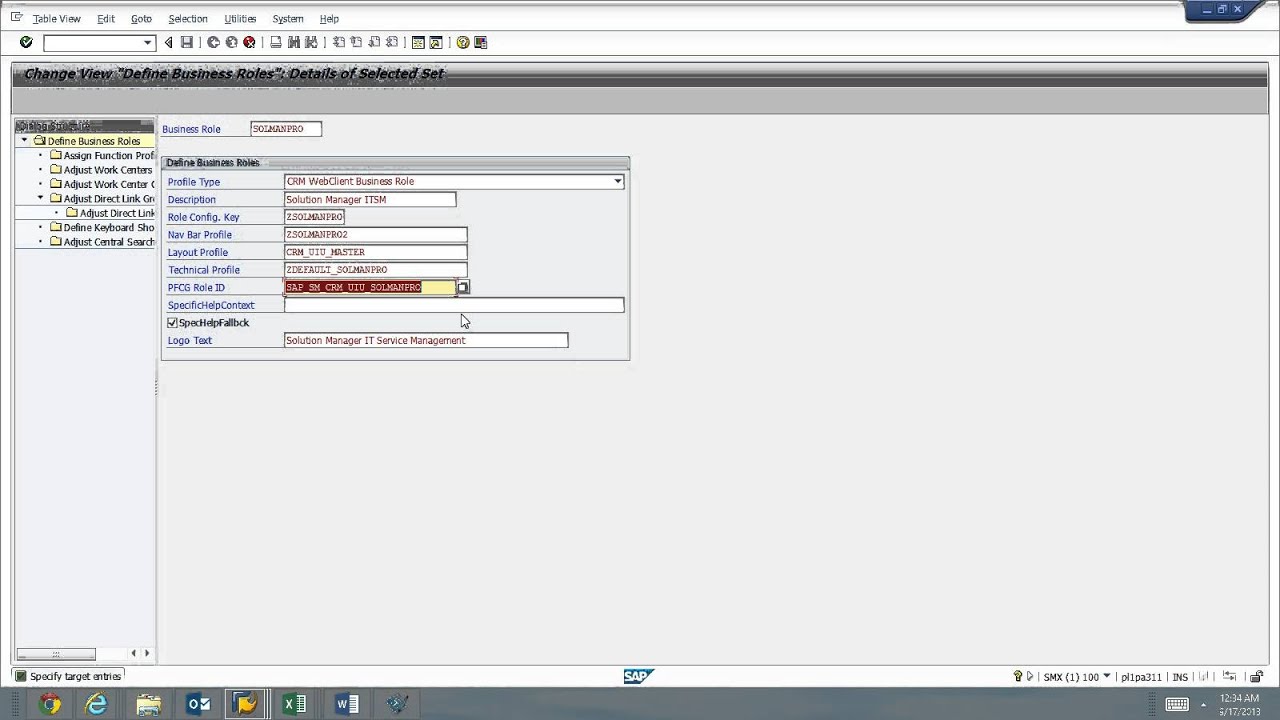Viewport: 1280px width, 720px height.
Task: Click the SpecificHelpContext input field
Action: point(454,305)
